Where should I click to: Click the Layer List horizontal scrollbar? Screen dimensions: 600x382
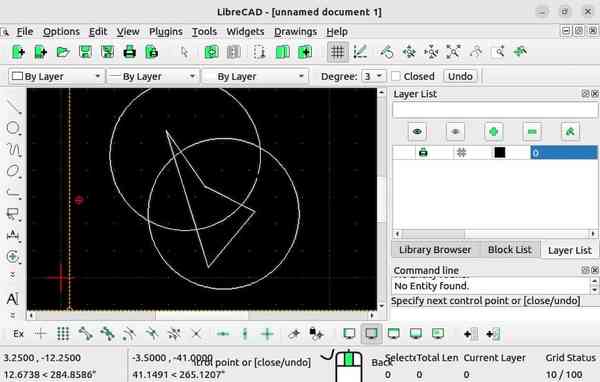click(x=495, y=233)
